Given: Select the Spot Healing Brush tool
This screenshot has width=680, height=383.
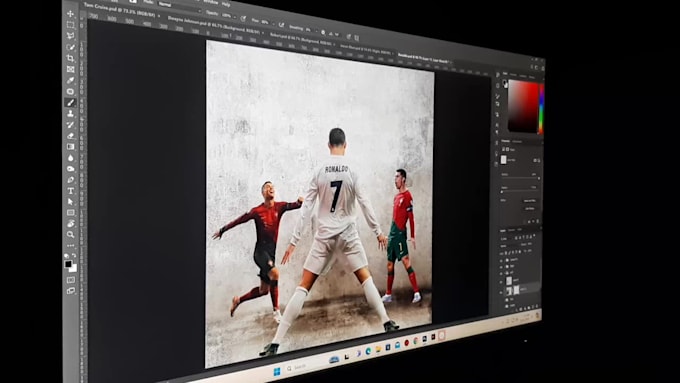Looking at the screenshot, I should point(70,91).
